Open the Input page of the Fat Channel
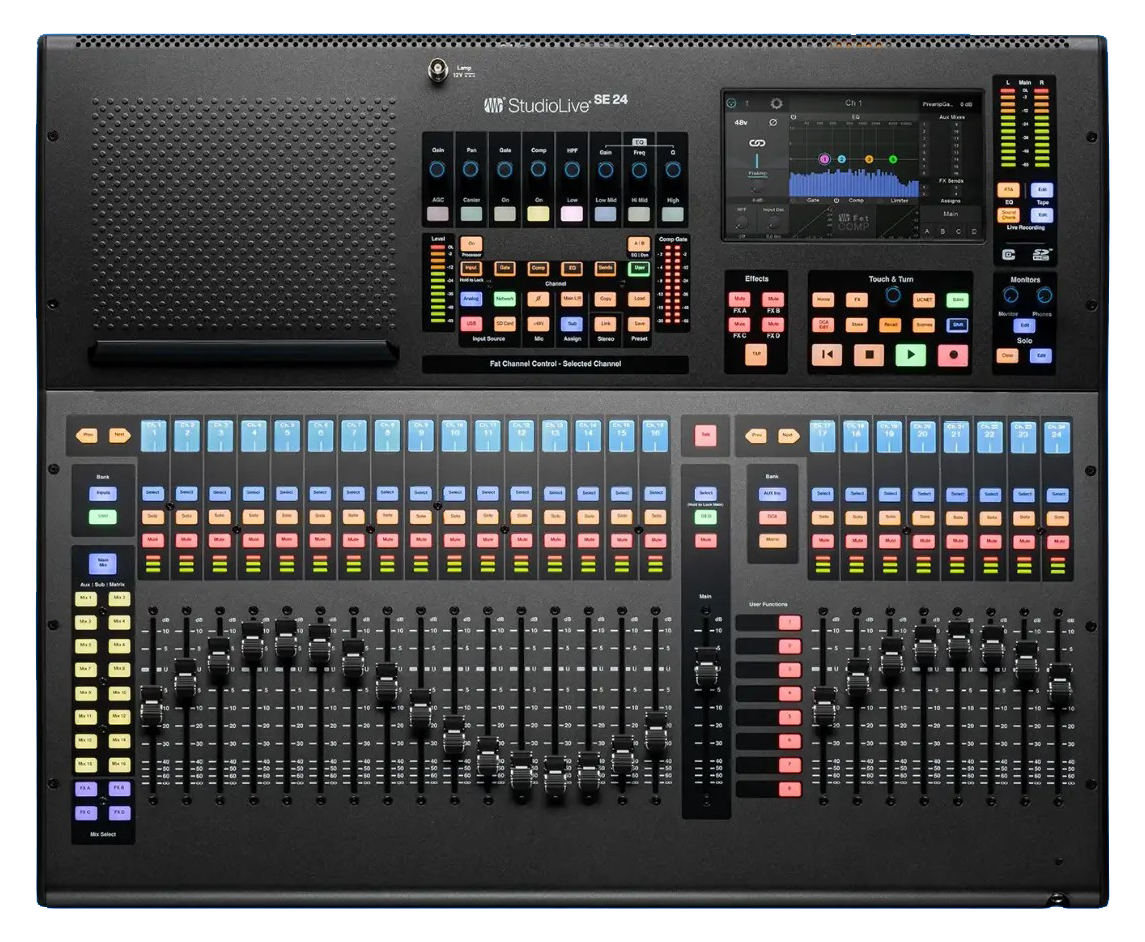This screenshot has width=1145, height=942. (472, 269)
